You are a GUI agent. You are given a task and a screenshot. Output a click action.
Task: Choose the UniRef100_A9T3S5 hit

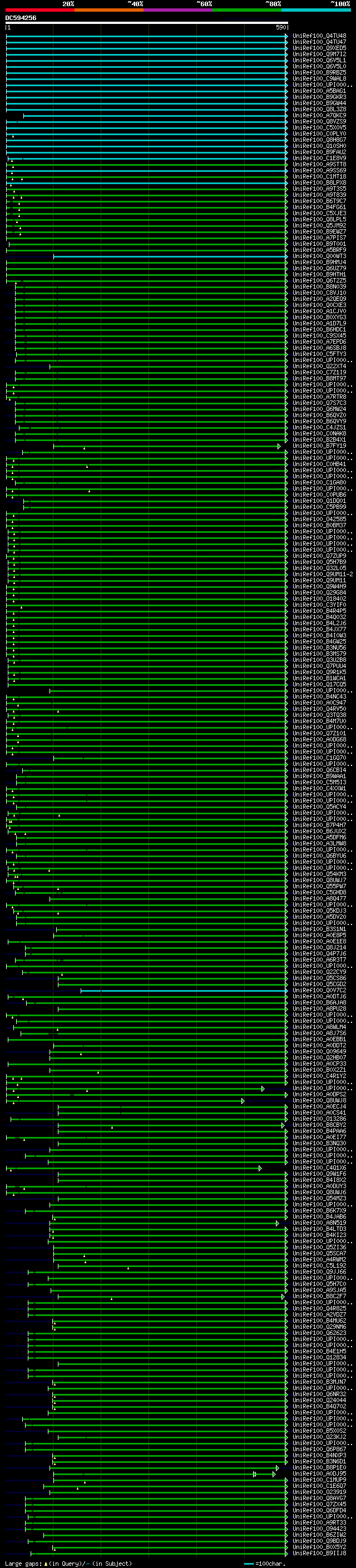pyautogui.click(x=319, y=189)
